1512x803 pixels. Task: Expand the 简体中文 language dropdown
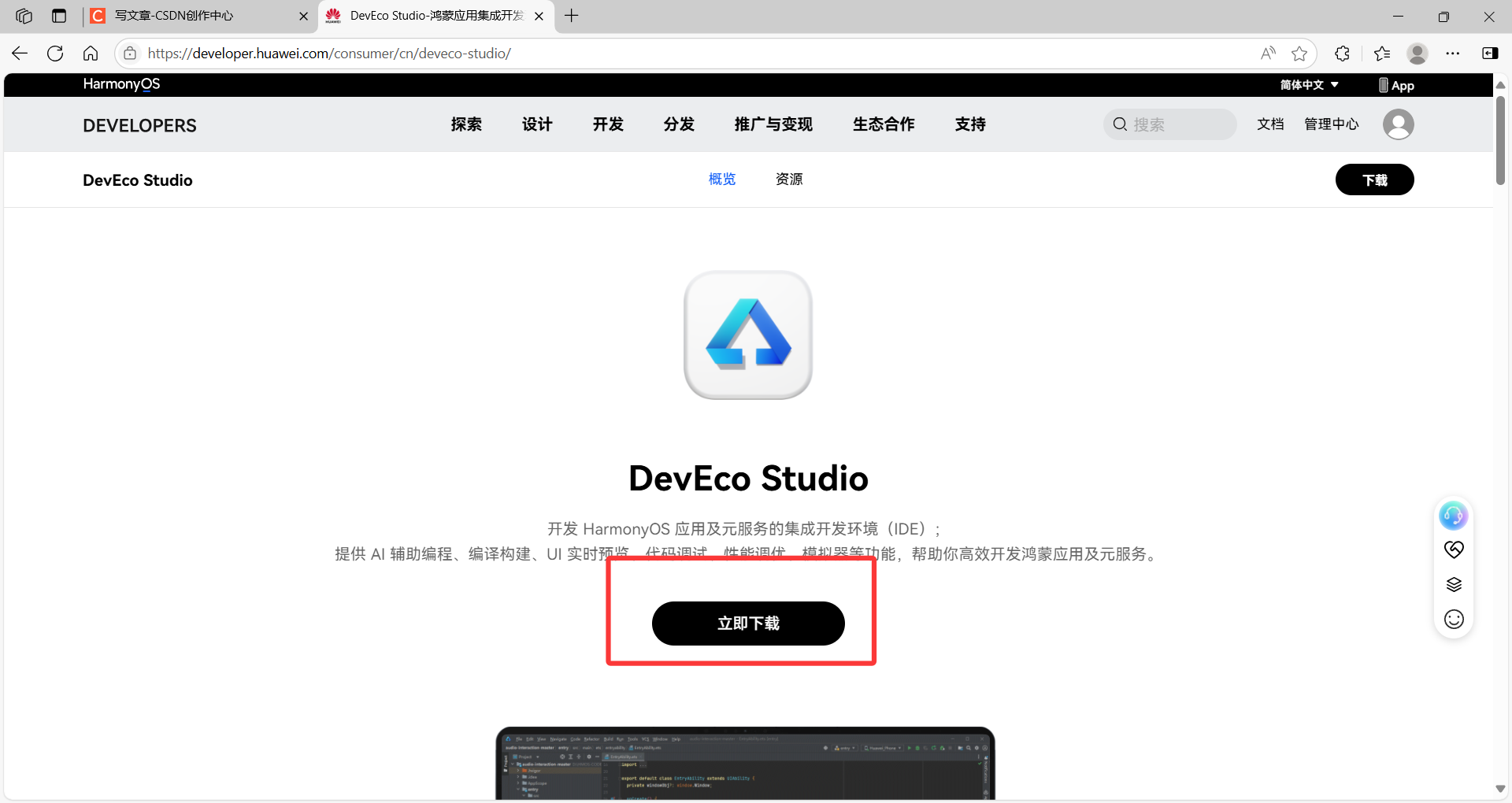[1309, 85]
